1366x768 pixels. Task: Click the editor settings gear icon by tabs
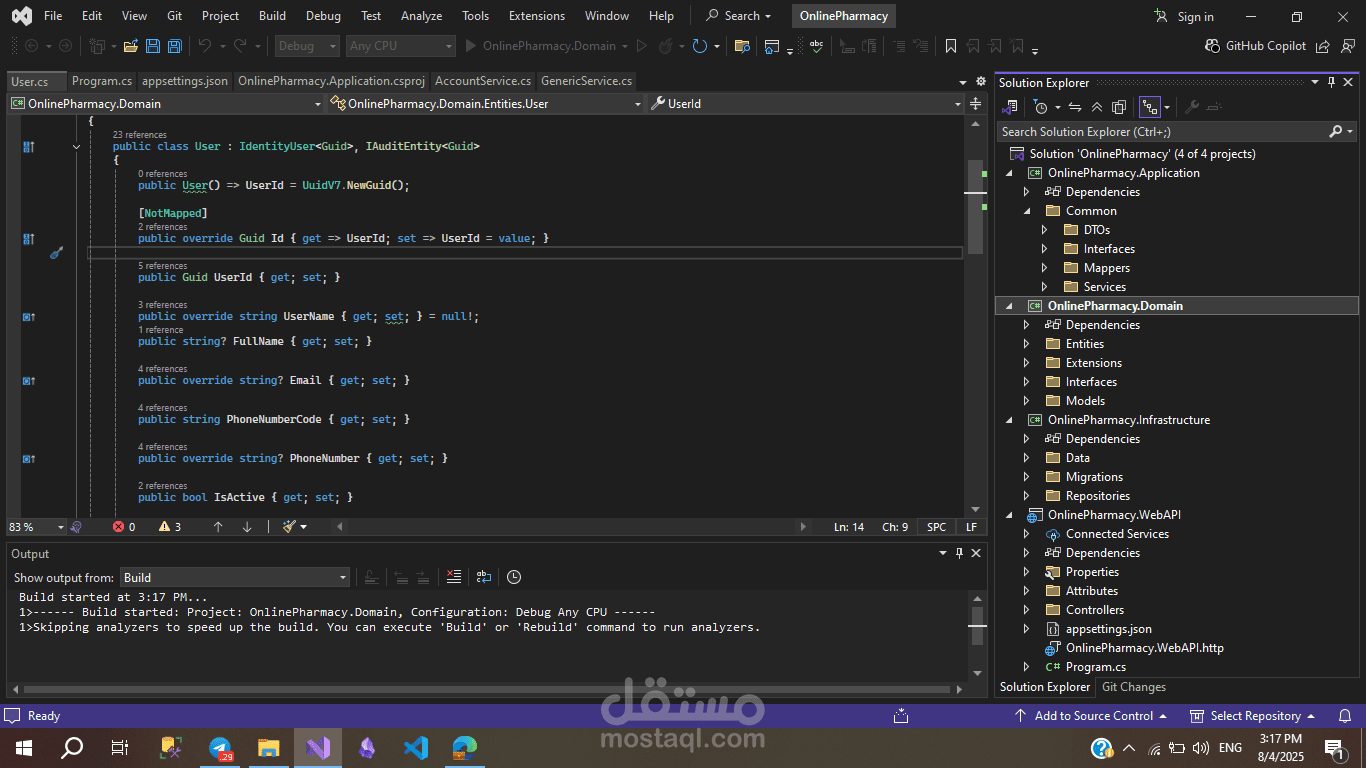(x=979, y=82)
